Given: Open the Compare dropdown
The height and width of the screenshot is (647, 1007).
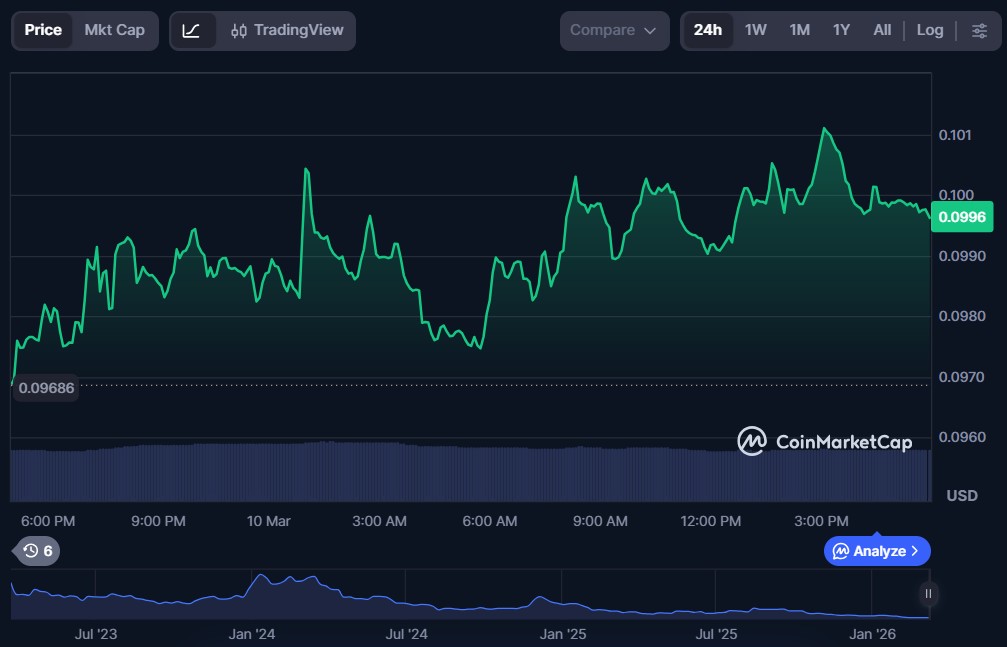Looking at the screenshot, I should [x=614, y=31].
